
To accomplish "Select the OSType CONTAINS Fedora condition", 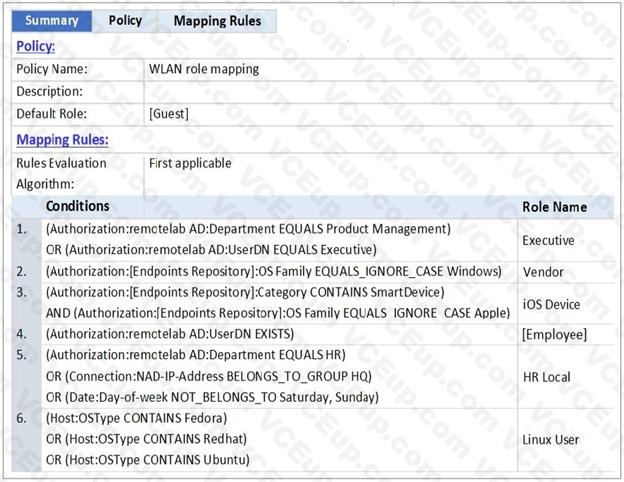I will click(x=136, y=418).
